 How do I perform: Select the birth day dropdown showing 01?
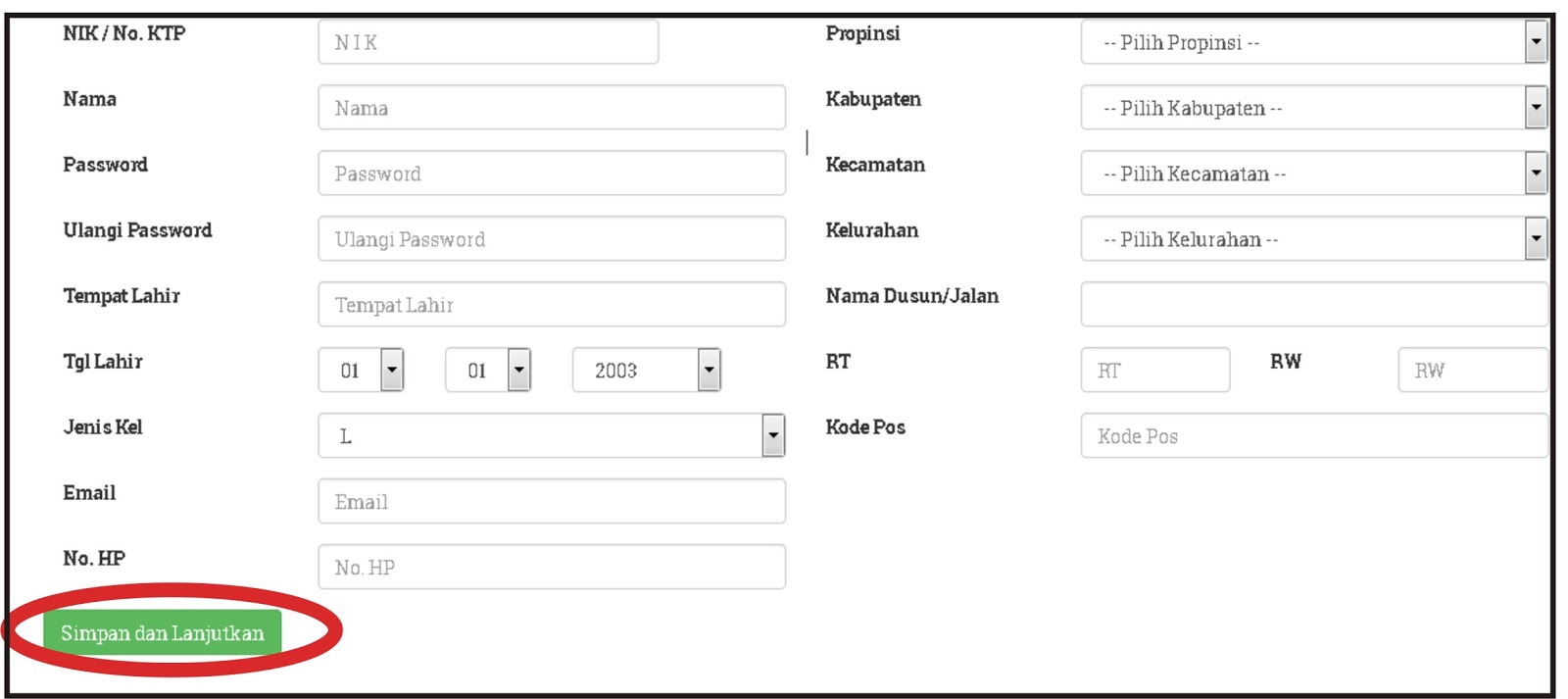point(361,370)
